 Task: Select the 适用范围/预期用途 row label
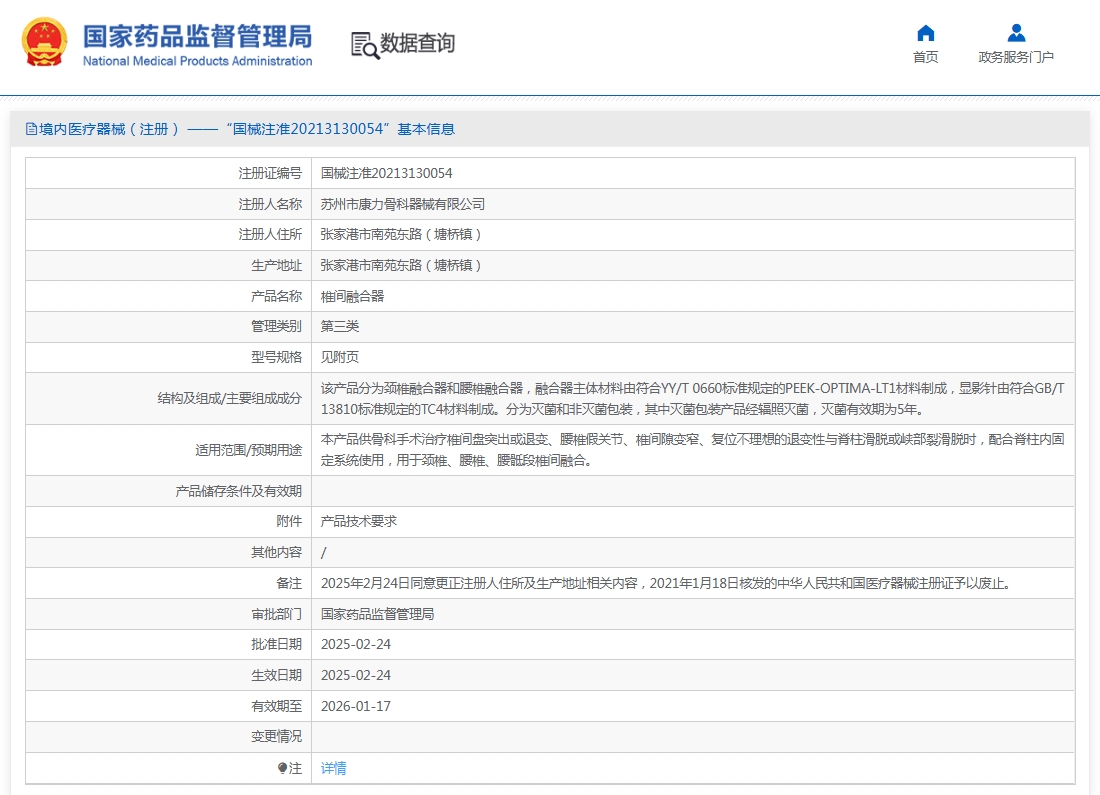tap(248, 450)
